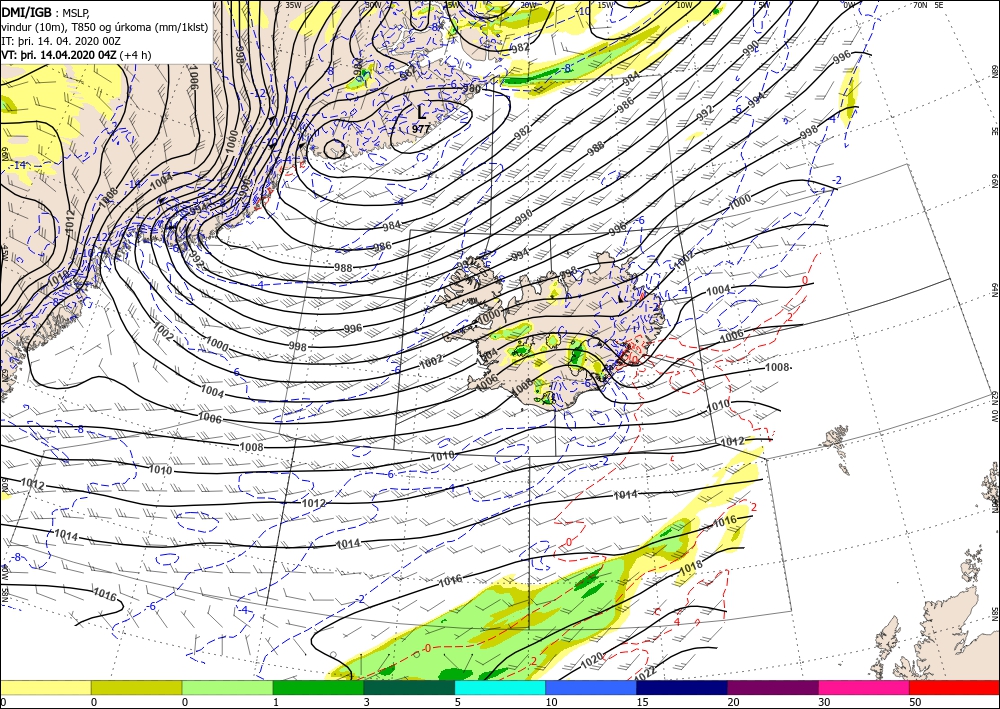Click the '1022' isobar label
The width and height of the screenshot is (1000, 709).
tap(645, 673)
